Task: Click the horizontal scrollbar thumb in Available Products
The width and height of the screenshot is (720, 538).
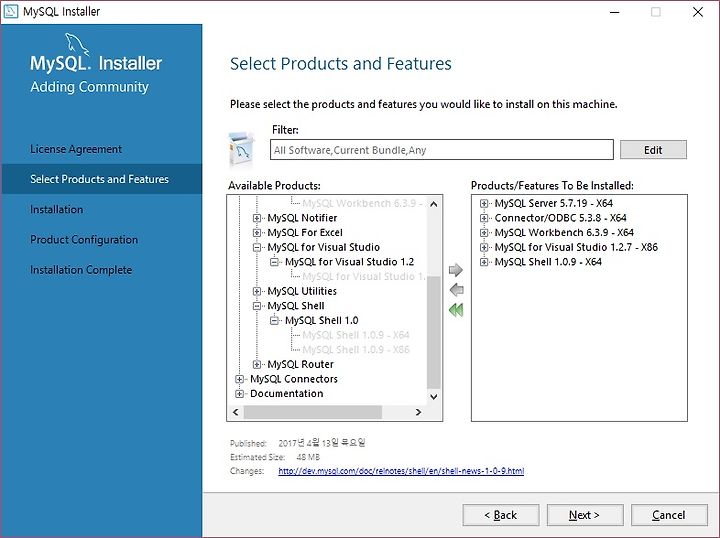Action: 312,412
